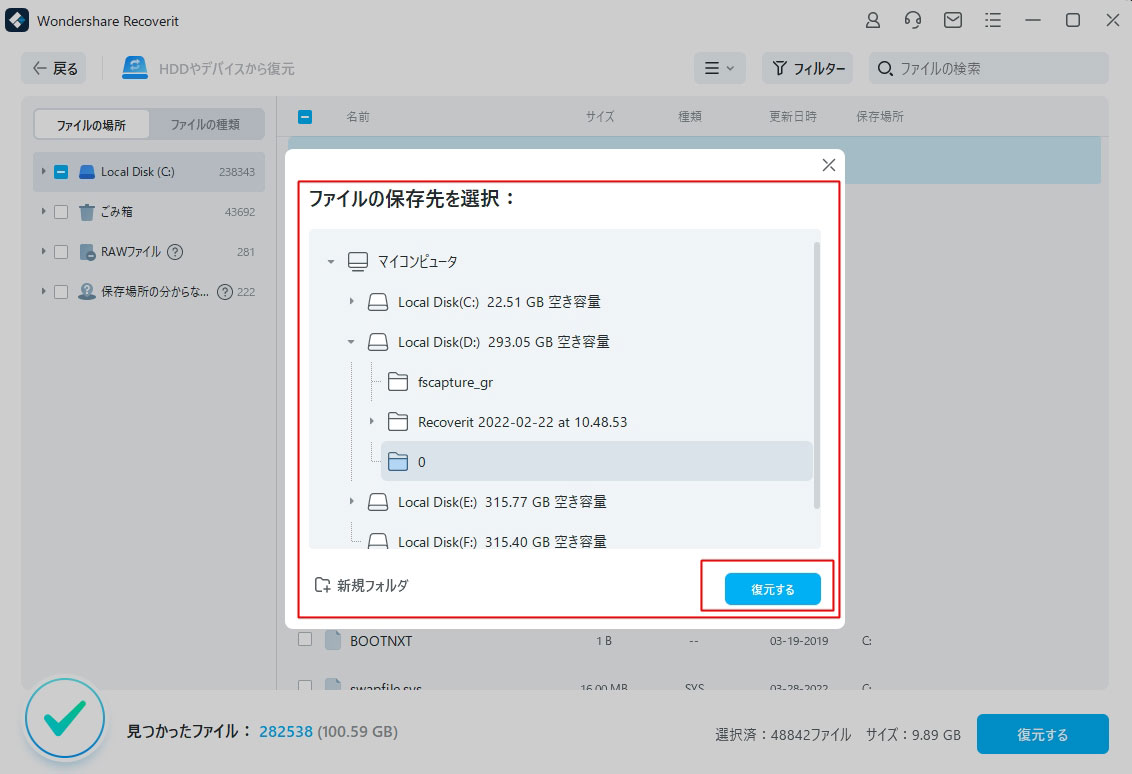Expand the RAWファイル tree node
Image resolution: width=1132 pixels, height=774 pixels.
[x=43, y=251]
